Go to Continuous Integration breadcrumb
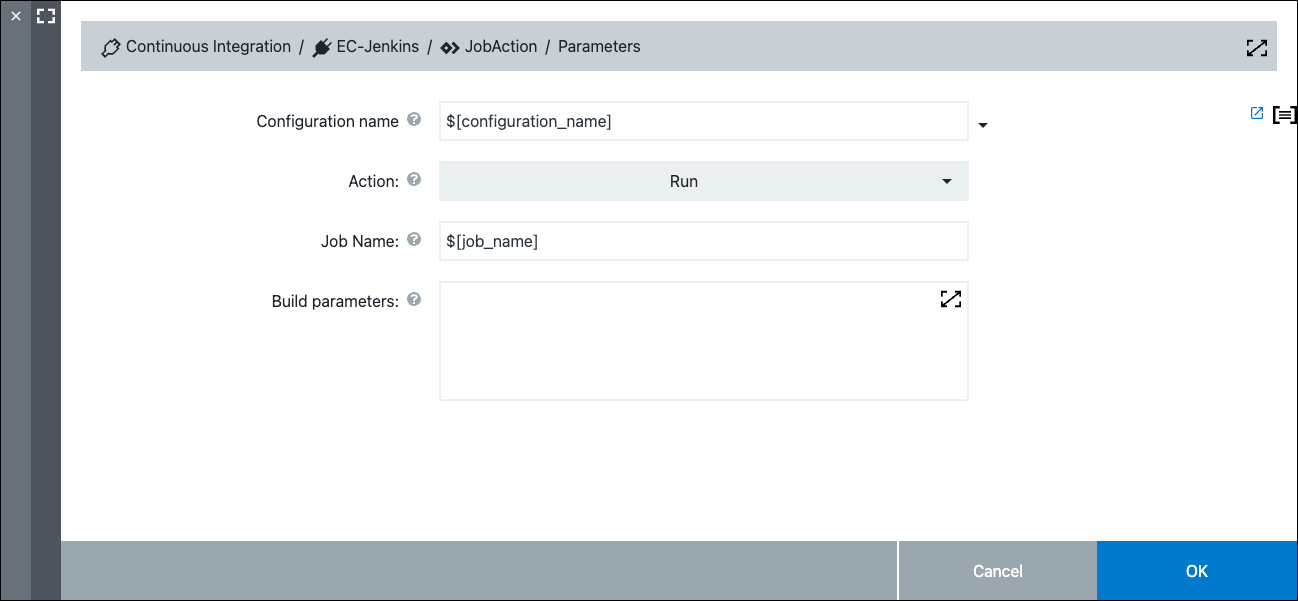This screenshot has width=1298, height=601. (x=207, y=47)
